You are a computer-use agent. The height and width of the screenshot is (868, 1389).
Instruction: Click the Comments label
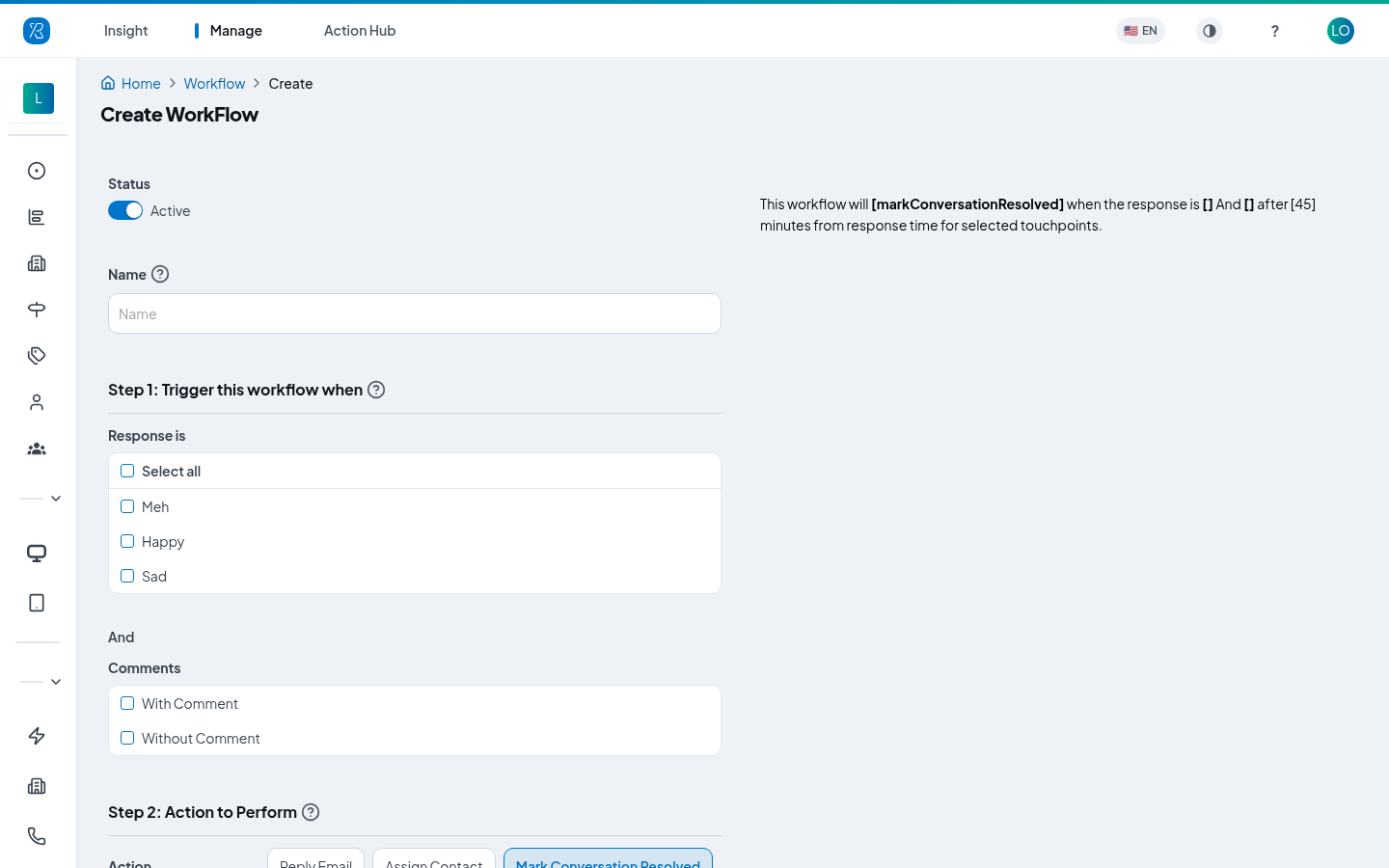click(145, 668)
